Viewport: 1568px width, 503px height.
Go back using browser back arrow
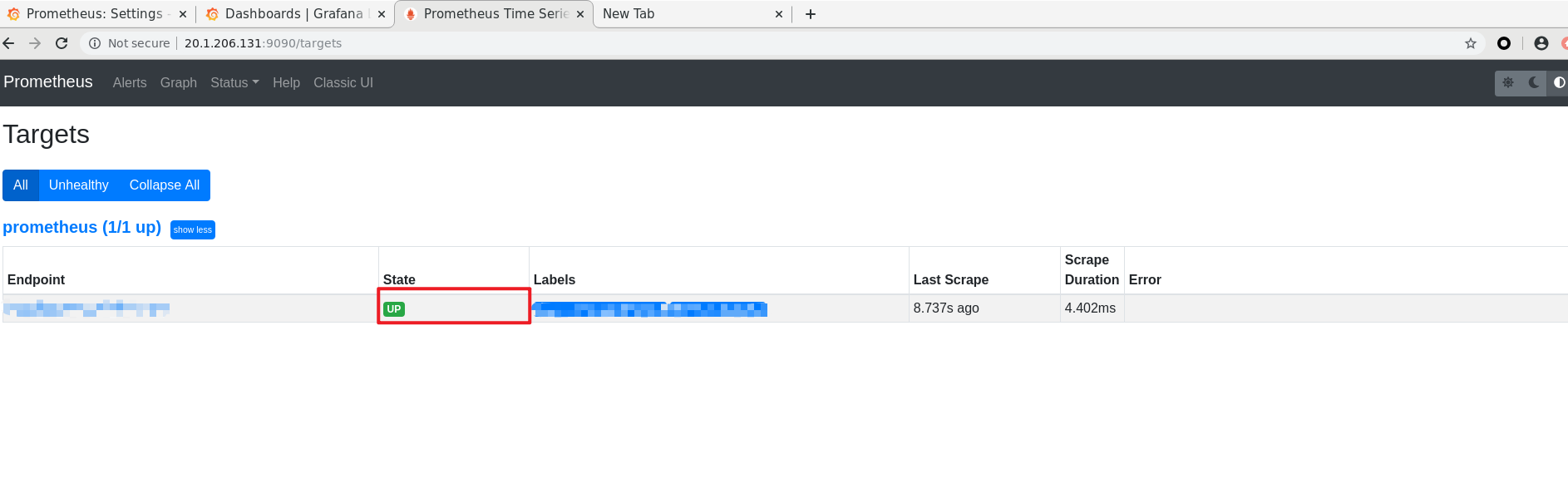tap(9, 43)
